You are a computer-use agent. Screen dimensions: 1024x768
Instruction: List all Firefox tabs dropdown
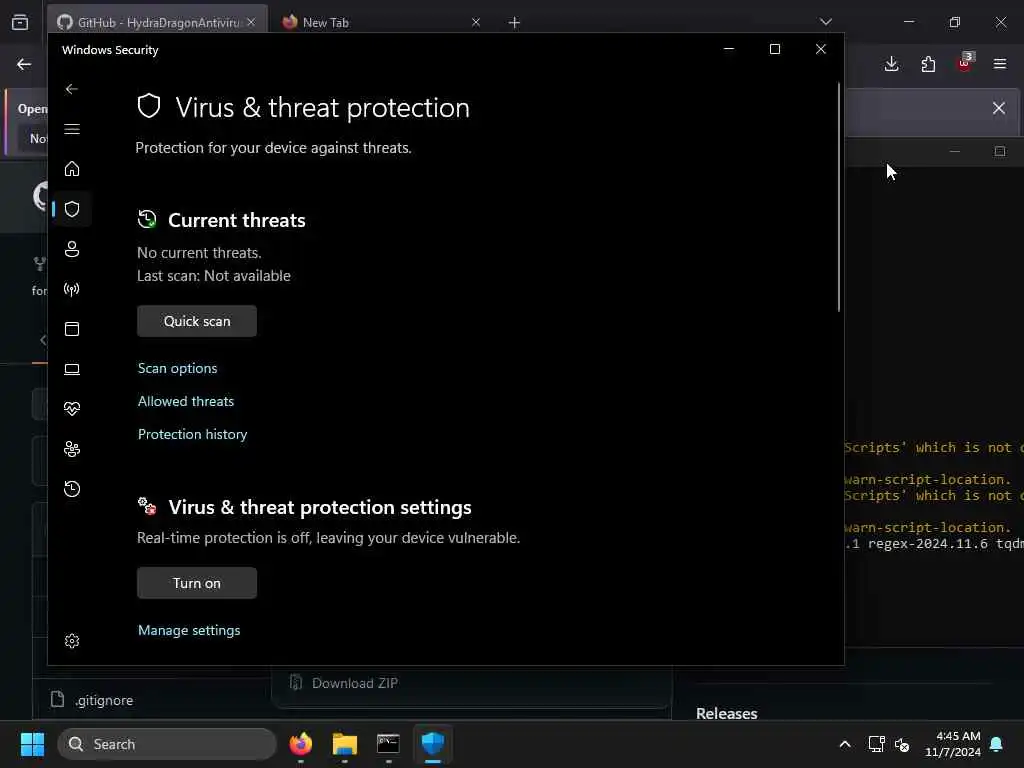coord(826,22)
